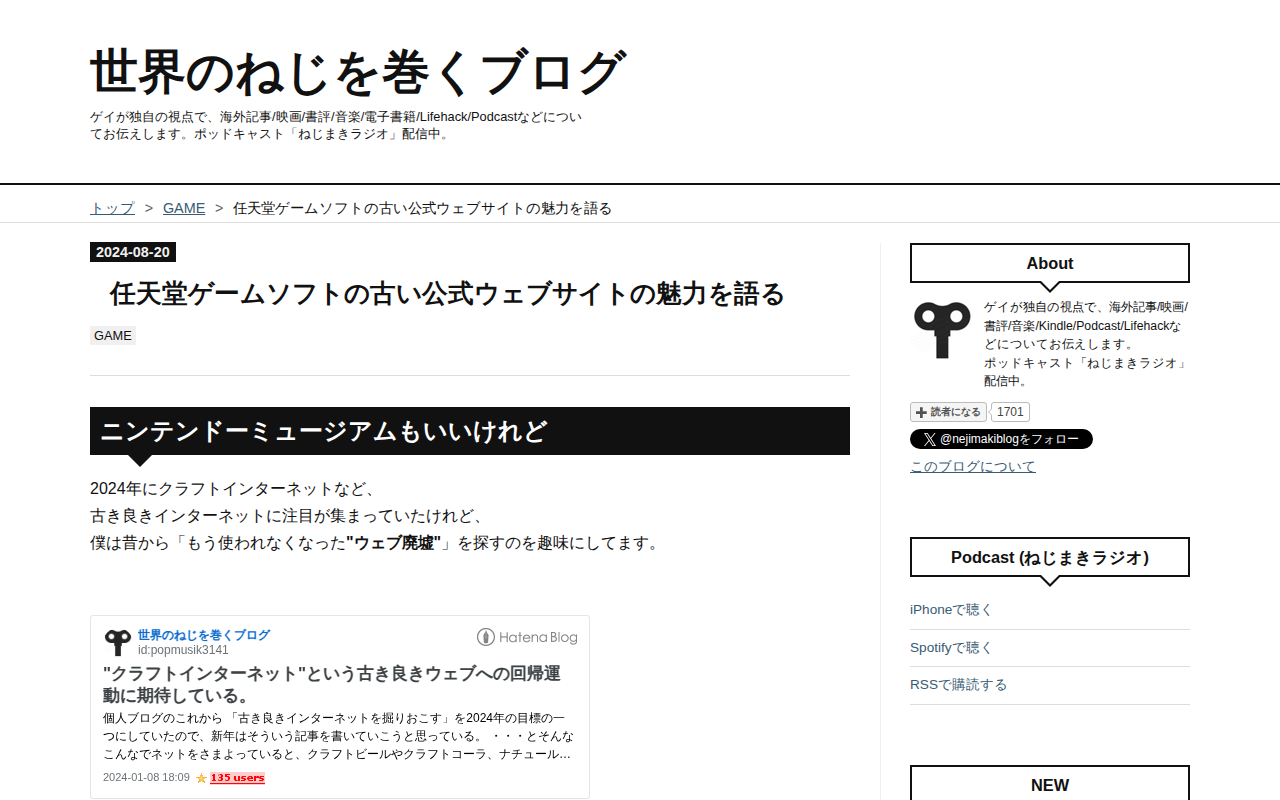Image resolution: width=1280 pixels, height=800 pixels.
Task: Open 世界のねじを巻くブログ link in embedded card
Action: tap(204, 635)
